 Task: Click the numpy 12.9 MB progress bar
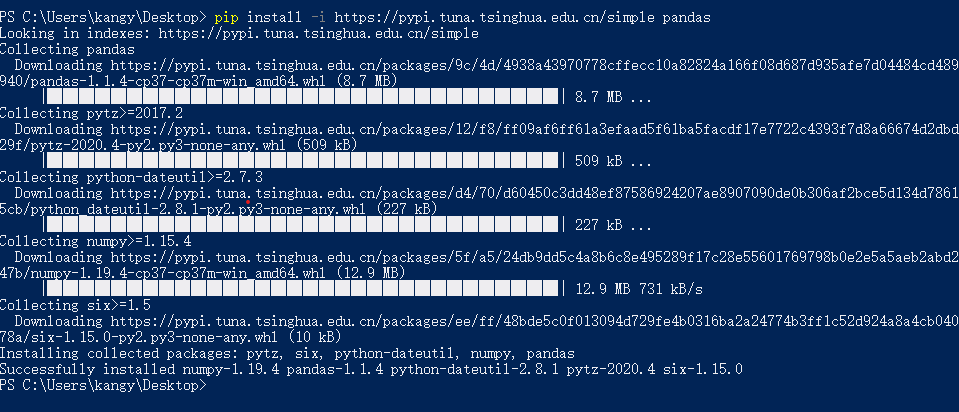coord(300,289)
